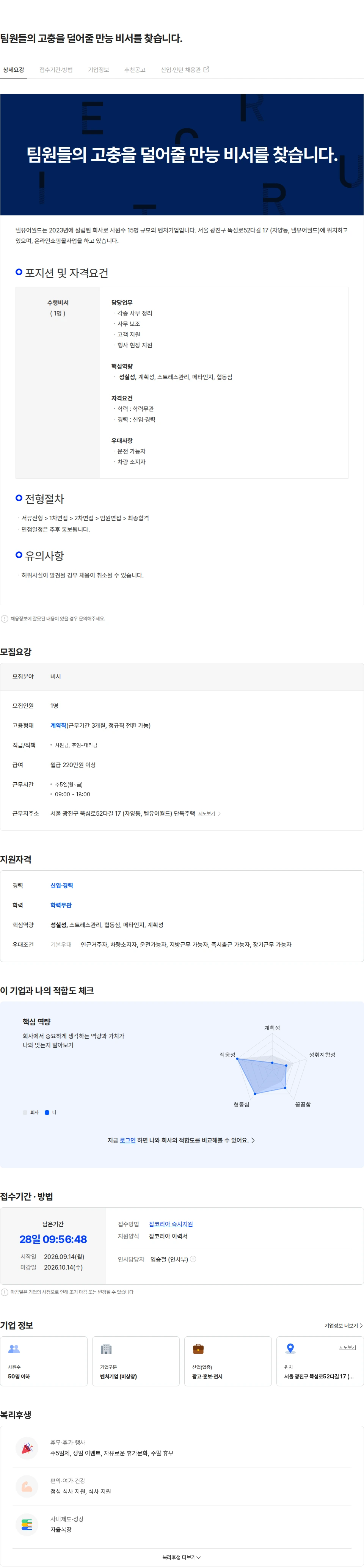This screenshot has width=364, height=1568.
Task: Click the 텔유어월드 recruitment banner image
Action: tap(182, 155)
